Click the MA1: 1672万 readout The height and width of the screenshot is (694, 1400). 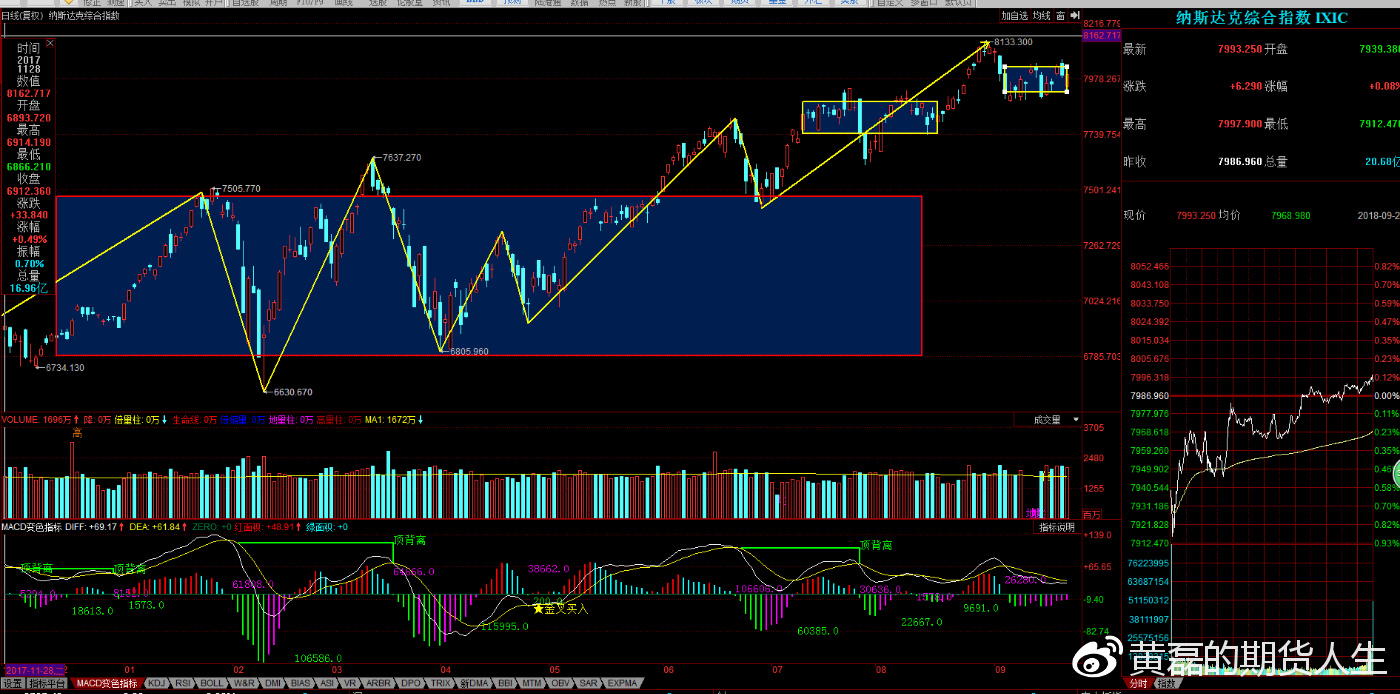click(393, 420)
